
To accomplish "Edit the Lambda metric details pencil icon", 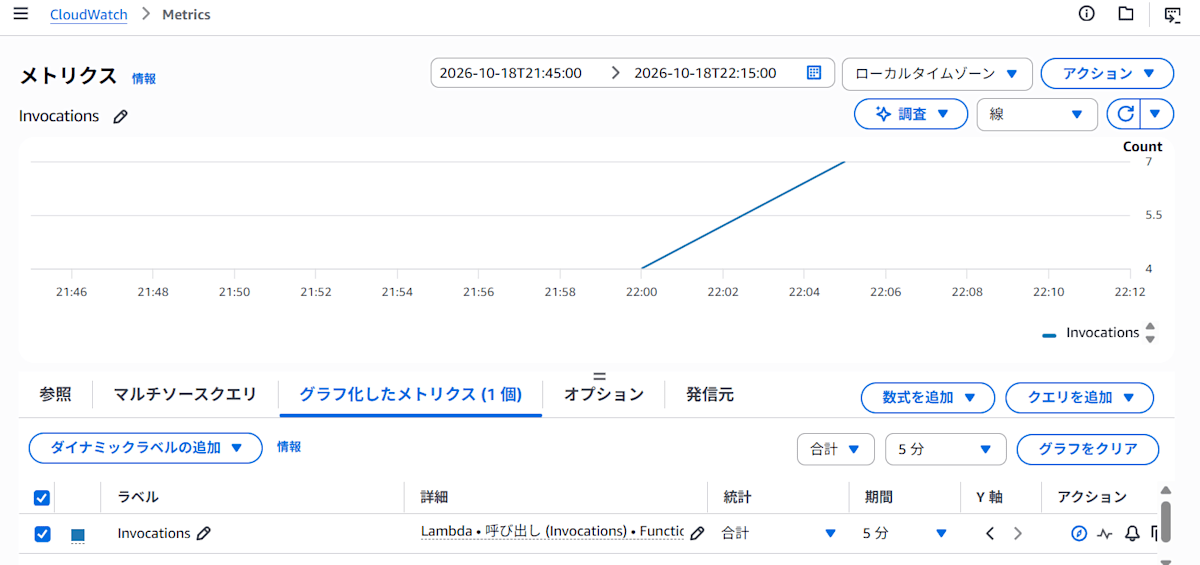I will pos(698,533).
